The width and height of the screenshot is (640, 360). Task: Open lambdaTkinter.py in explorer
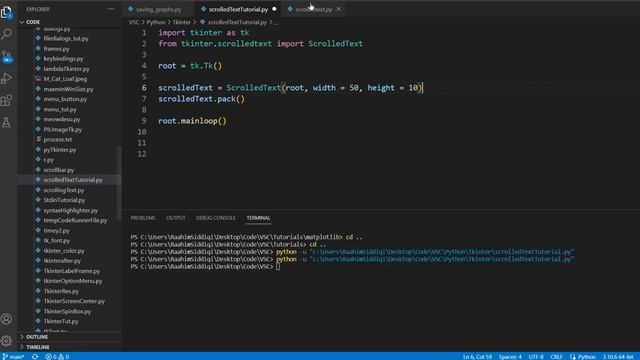point(67,69)
